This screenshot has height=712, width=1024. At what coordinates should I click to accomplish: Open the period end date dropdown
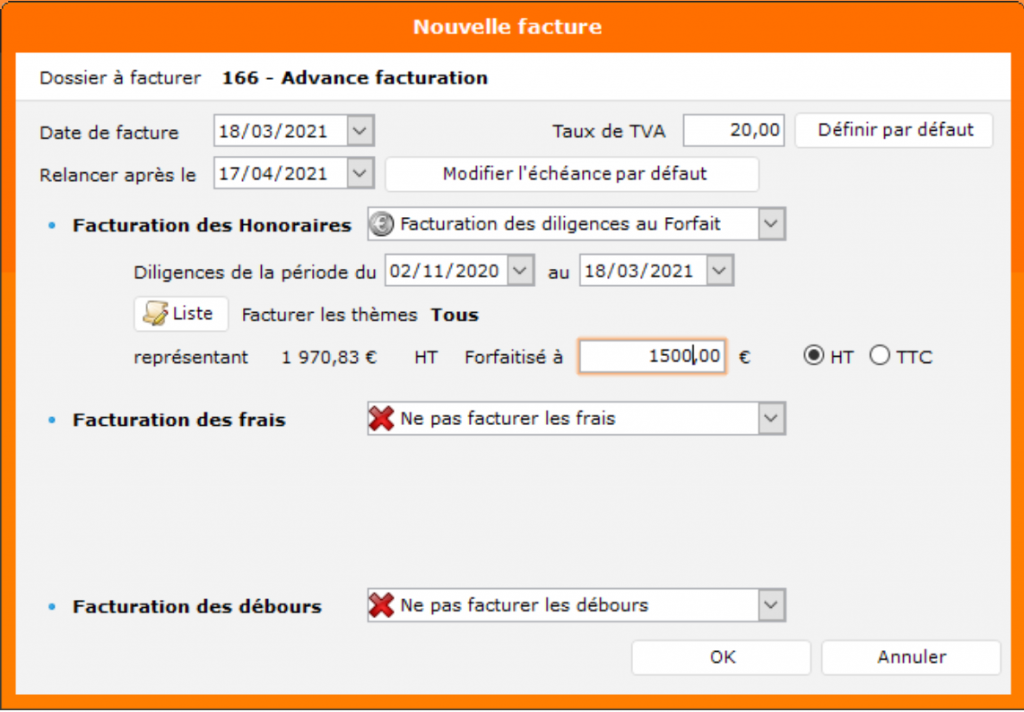(x=720, y=270)
